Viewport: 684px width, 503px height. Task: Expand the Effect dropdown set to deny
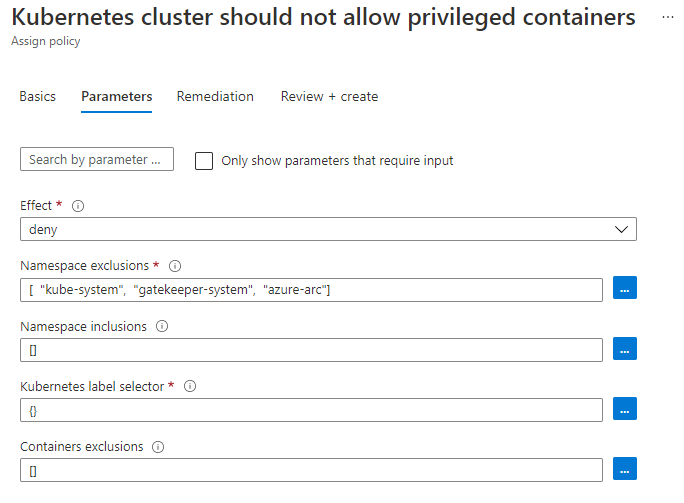[x=328, y=229]
